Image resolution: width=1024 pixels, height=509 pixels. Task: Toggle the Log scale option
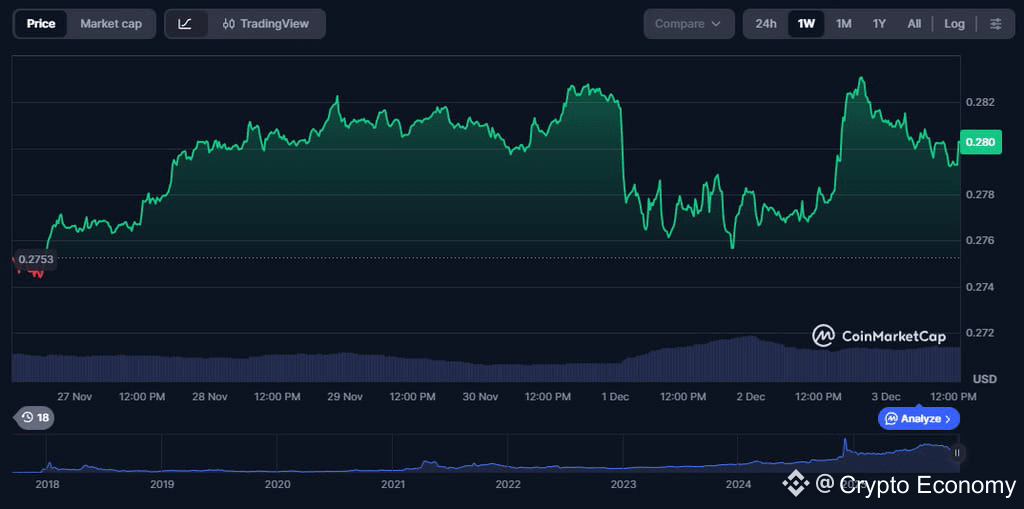[x=954, y=24]
